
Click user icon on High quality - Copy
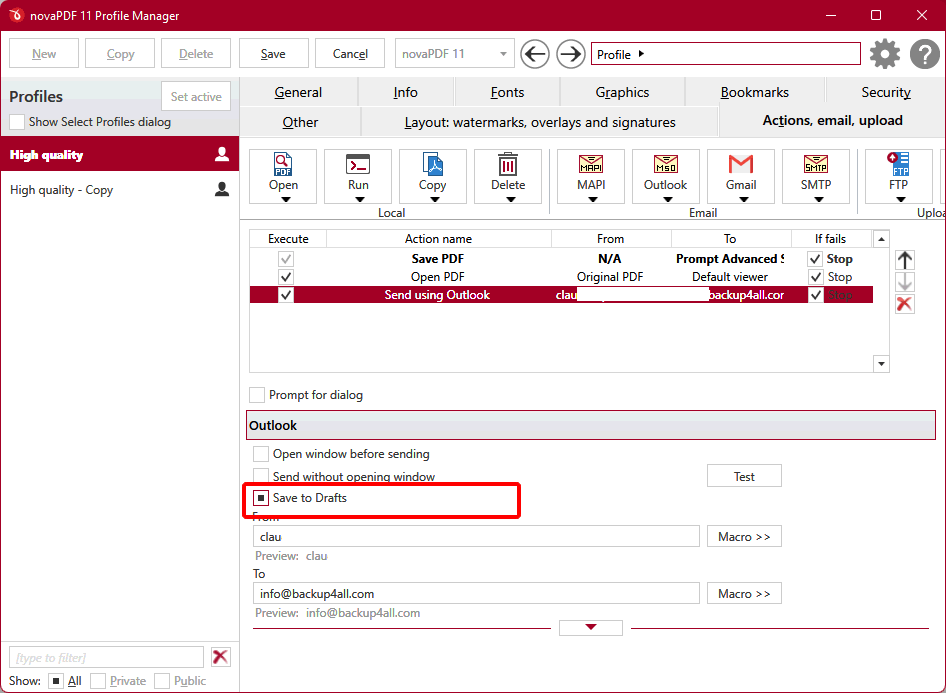coord(222,189)
